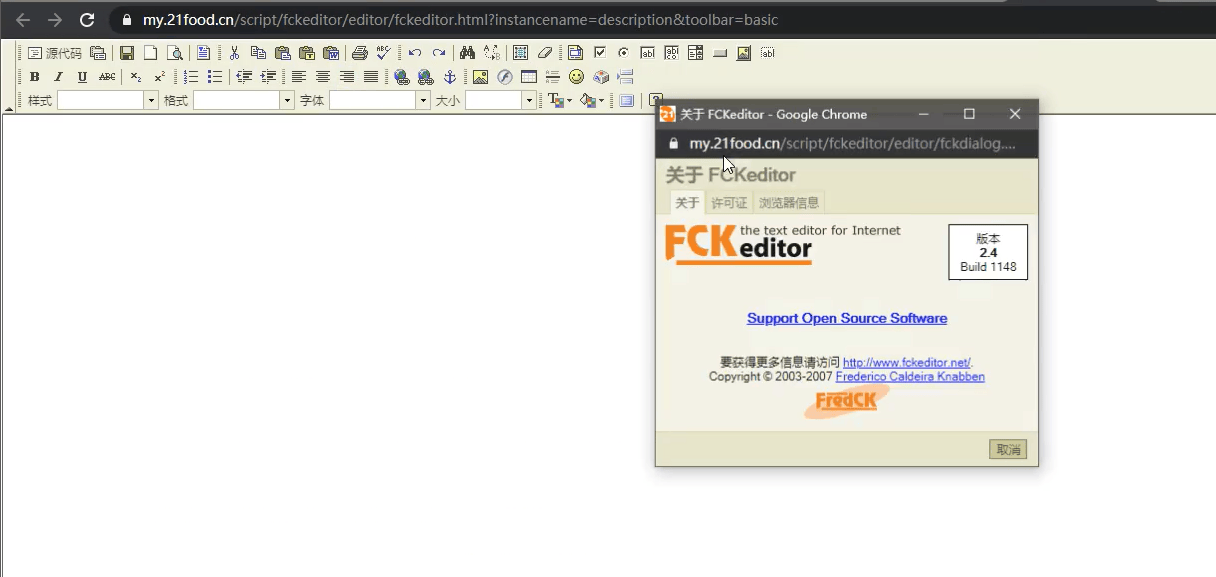The image size is (1216, 577).
Task: Toggle the 源代码 source view
Action: (x=55, y=53)
